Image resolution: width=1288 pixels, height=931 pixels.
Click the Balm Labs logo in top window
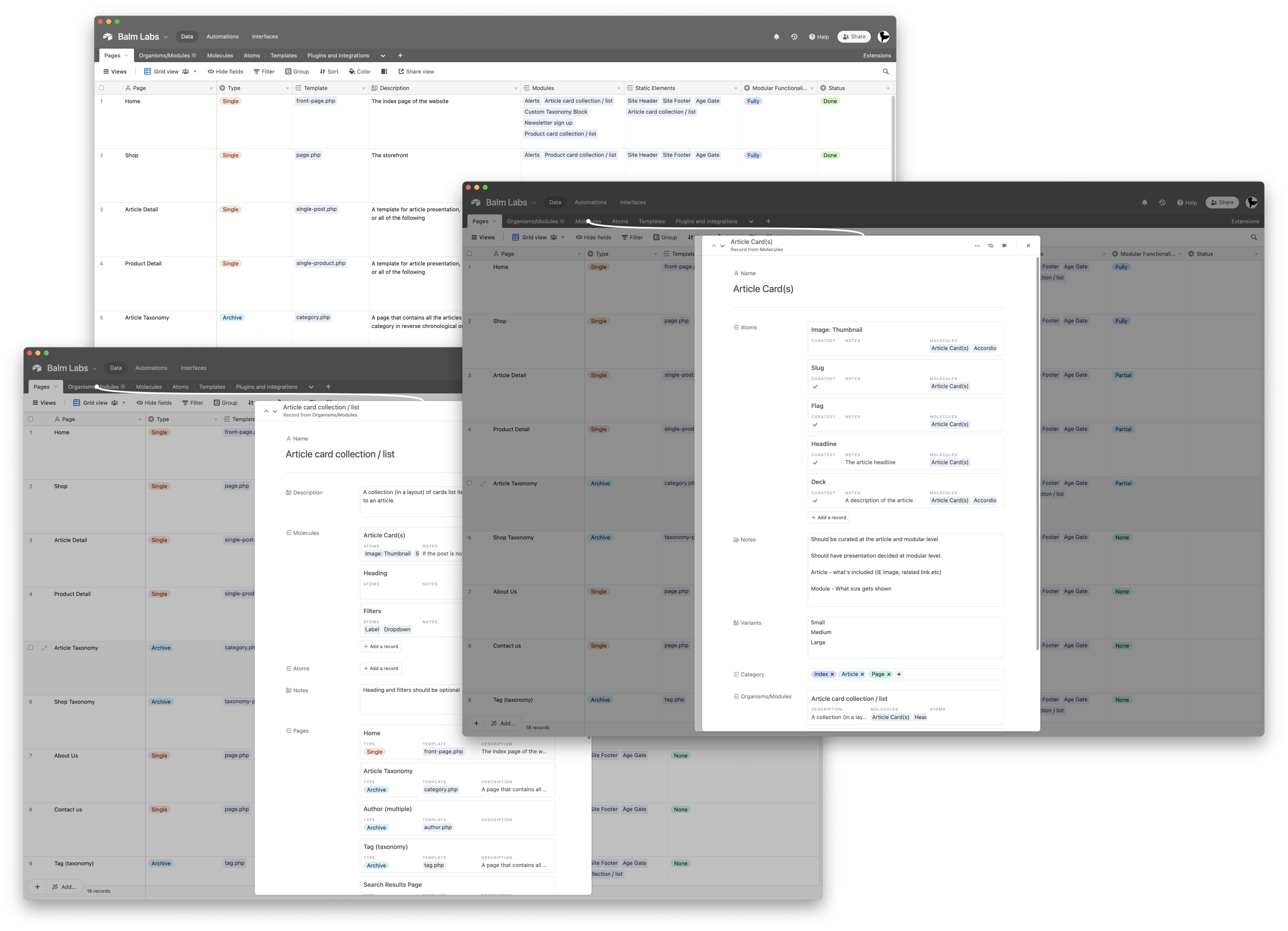tap(108, 37)
